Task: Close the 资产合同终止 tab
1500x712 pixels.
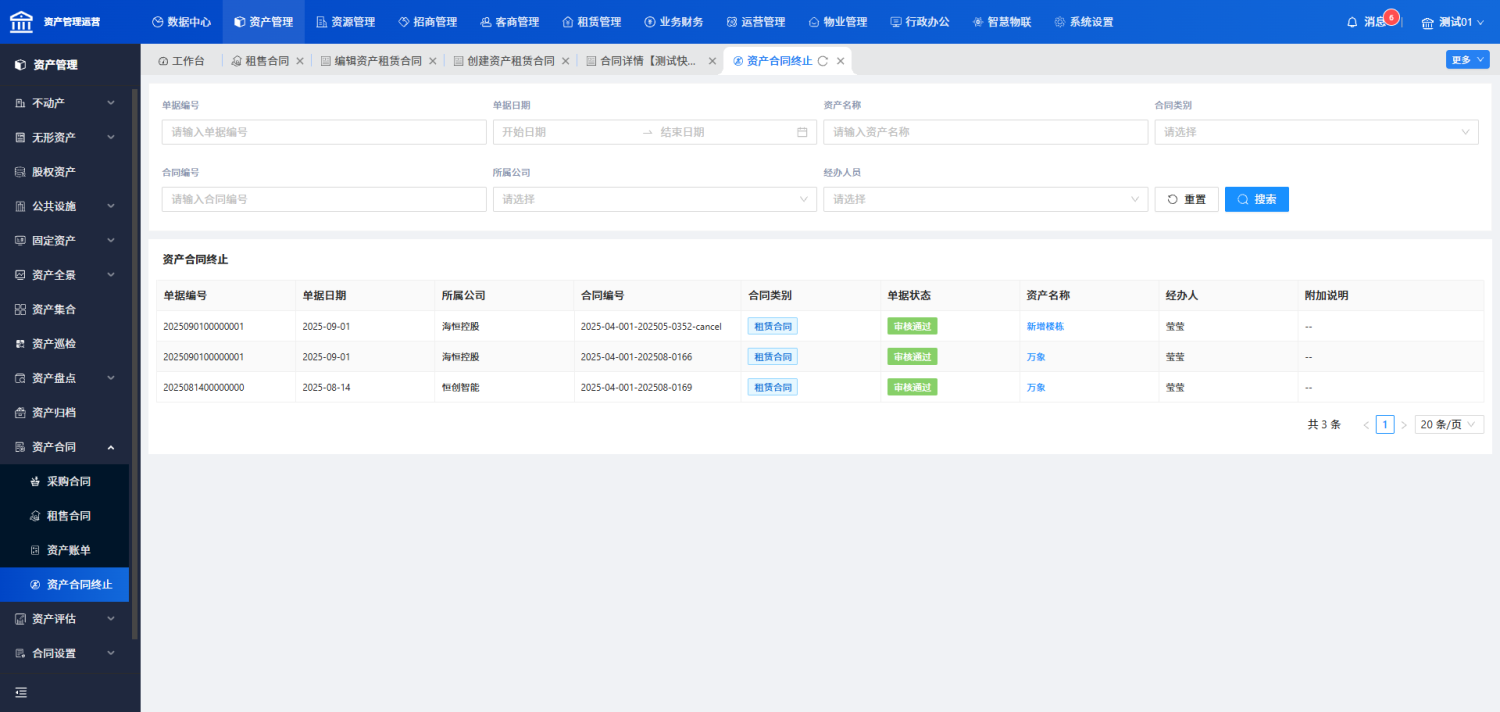Action: coord(841,61)
